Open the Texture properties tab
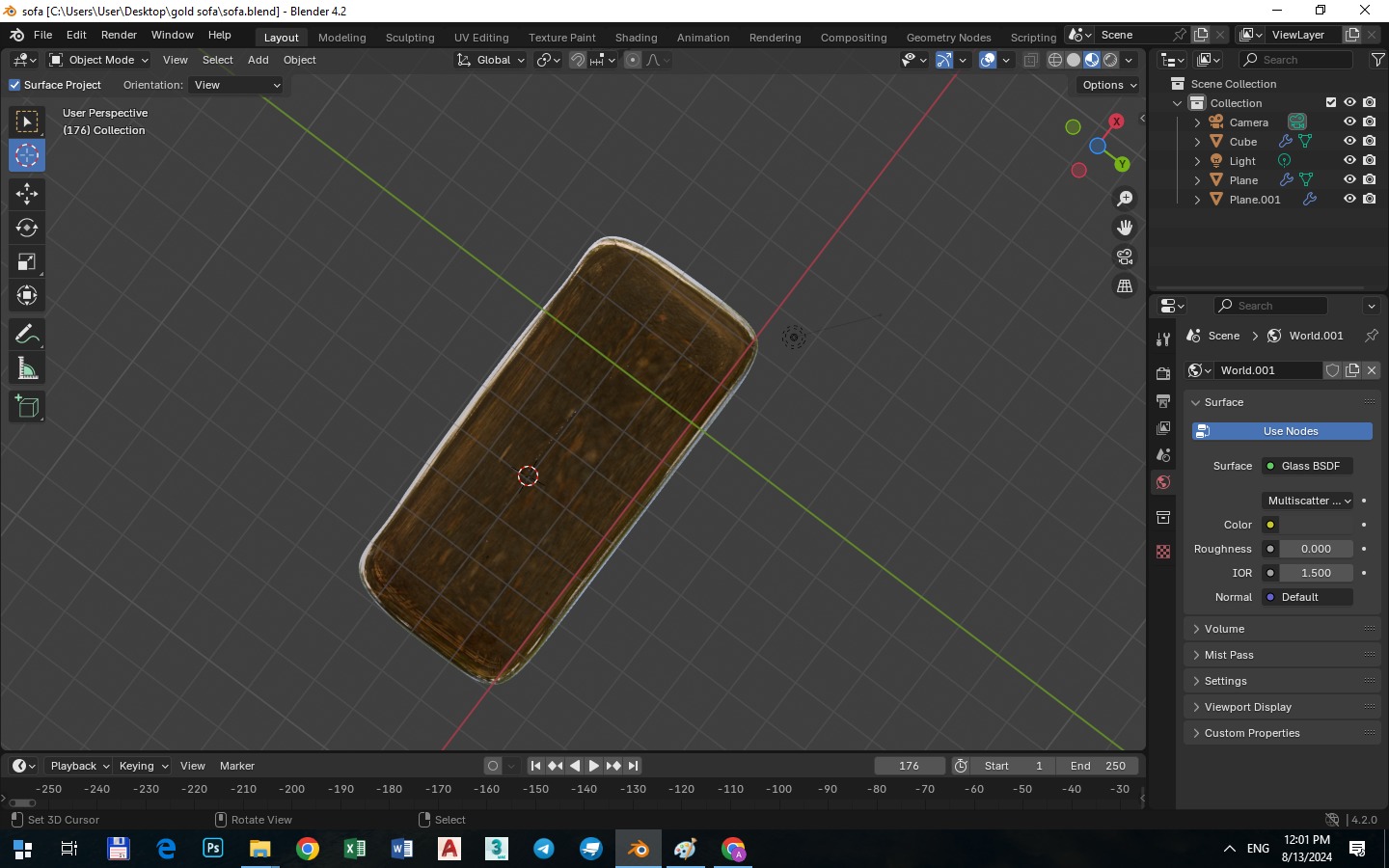1389x868 pixels. [1163, 552]
